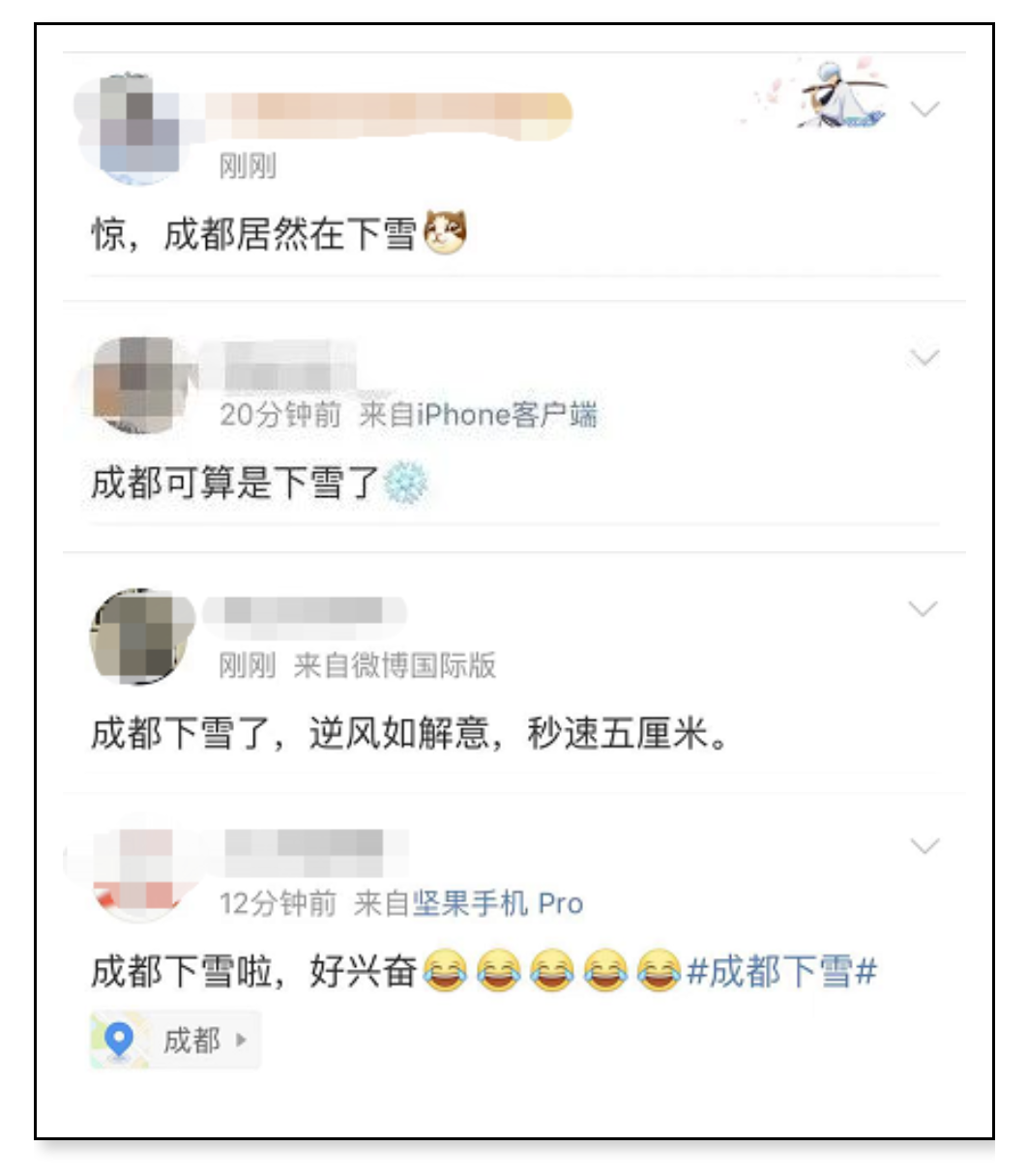Open the iPhone客户端 source link

[x=507, y=415]
